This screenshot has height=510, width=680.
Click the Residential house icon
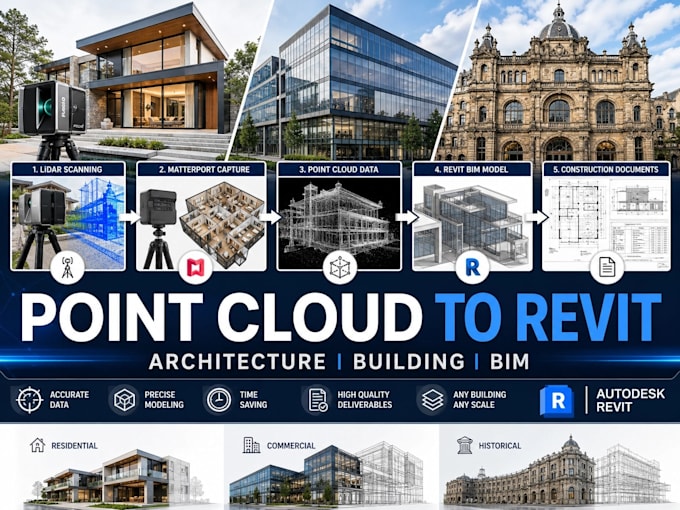pos(37,445)
